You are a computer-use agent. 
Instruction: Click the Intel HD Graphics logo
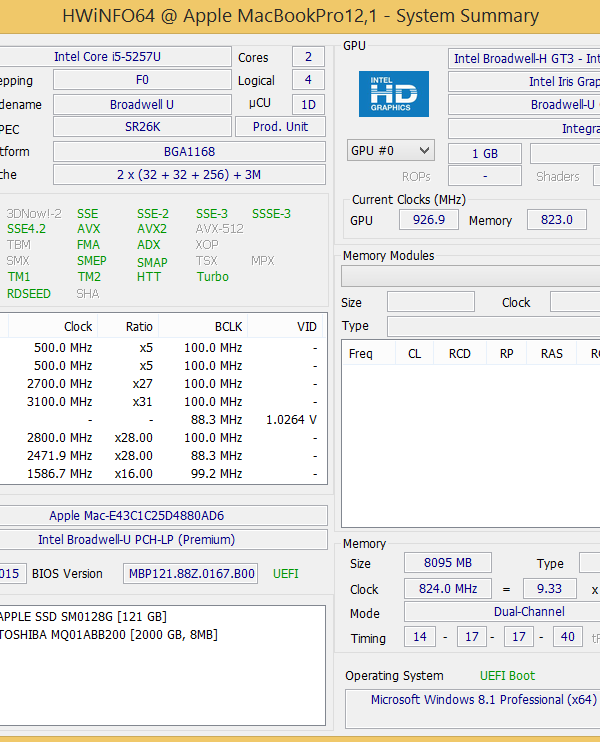(394, 94)
